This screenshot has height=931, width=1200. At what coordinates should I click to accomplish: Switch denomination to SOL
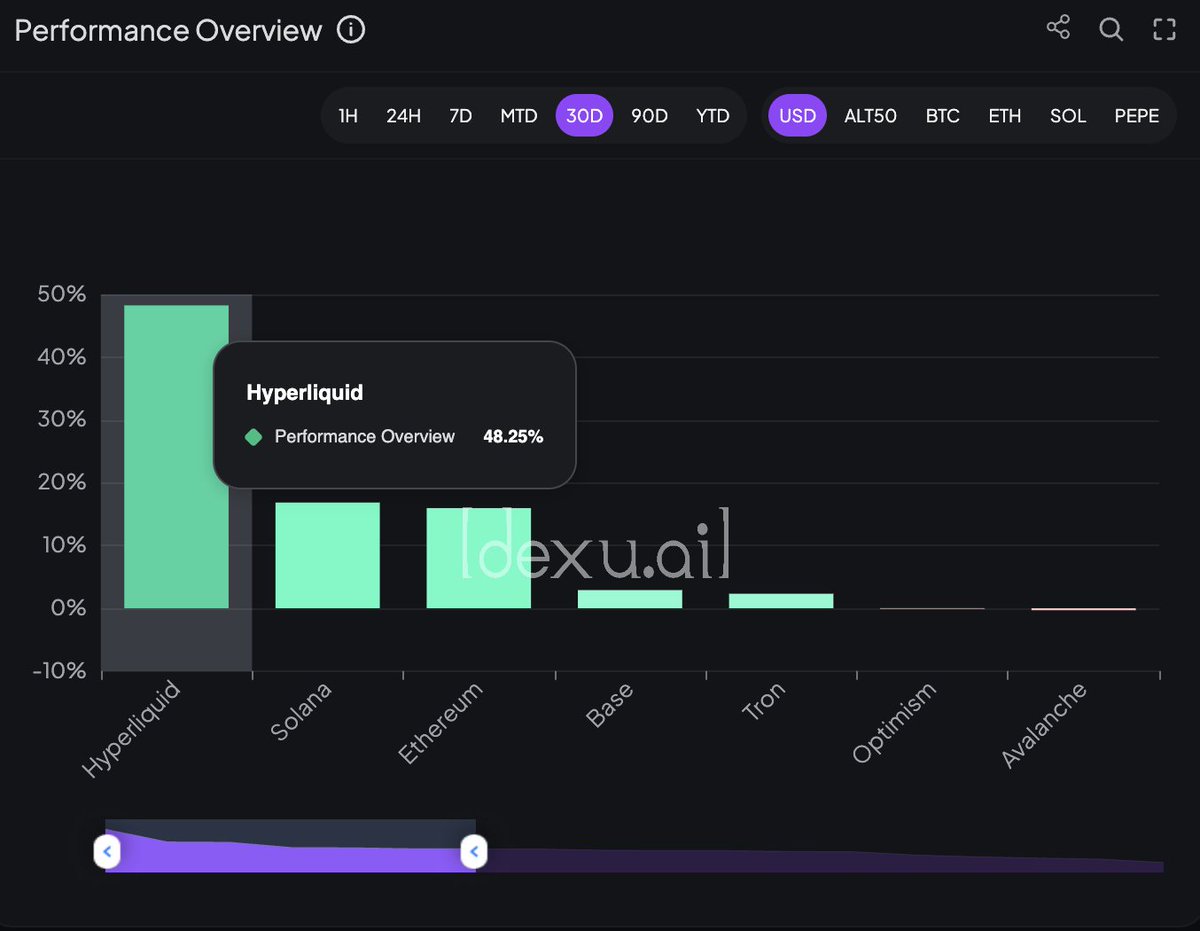pyautogui.click(x=1067, y=116)
